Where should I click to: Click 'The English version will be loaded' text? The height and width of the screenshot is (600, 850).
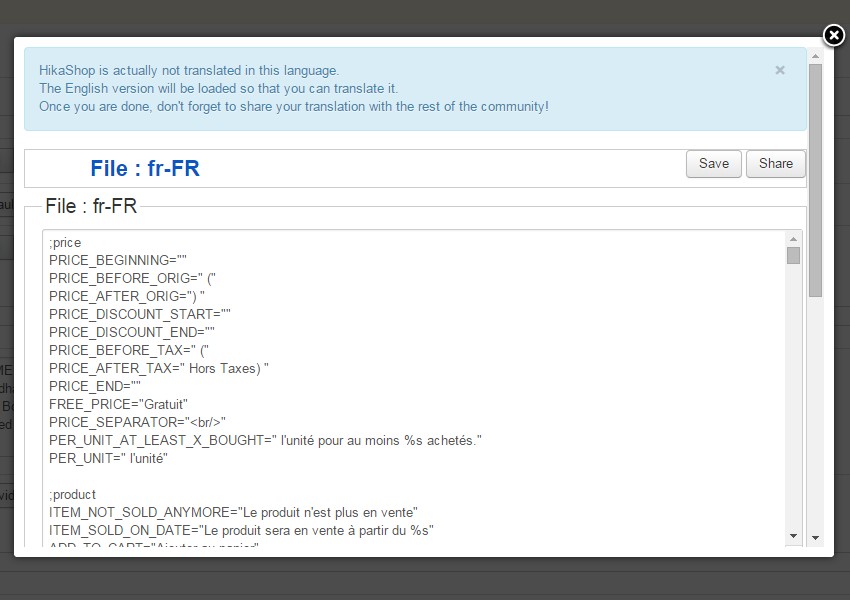tap(218, 88)
